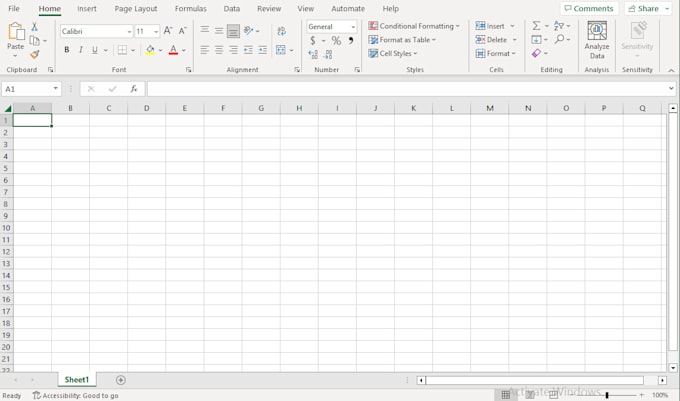Click the Share button
This screenshot has width=680, height=401.
click(x=644, y=9)
